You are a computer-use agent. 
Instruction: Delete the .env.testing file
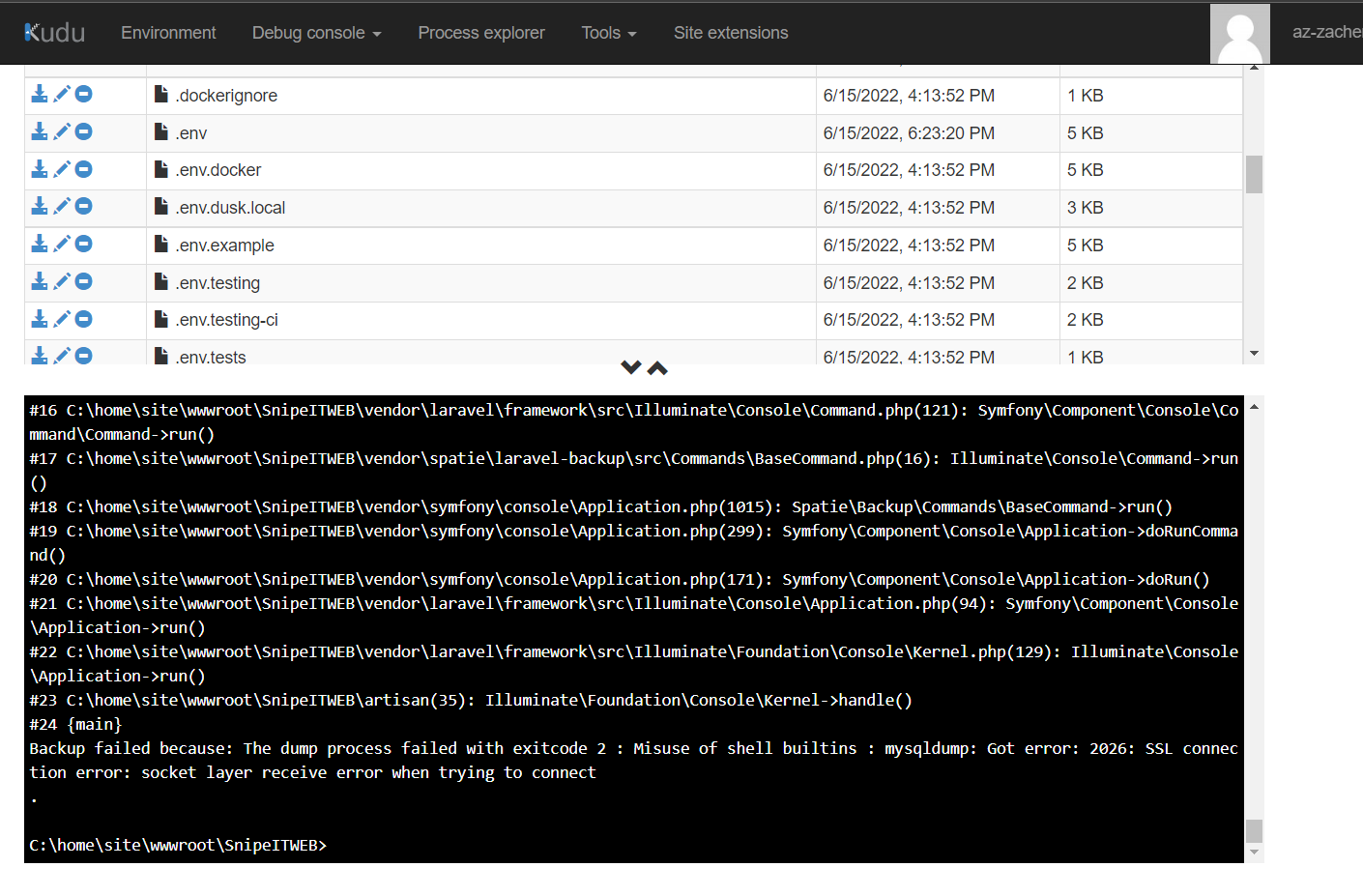[x=84, y=280]
